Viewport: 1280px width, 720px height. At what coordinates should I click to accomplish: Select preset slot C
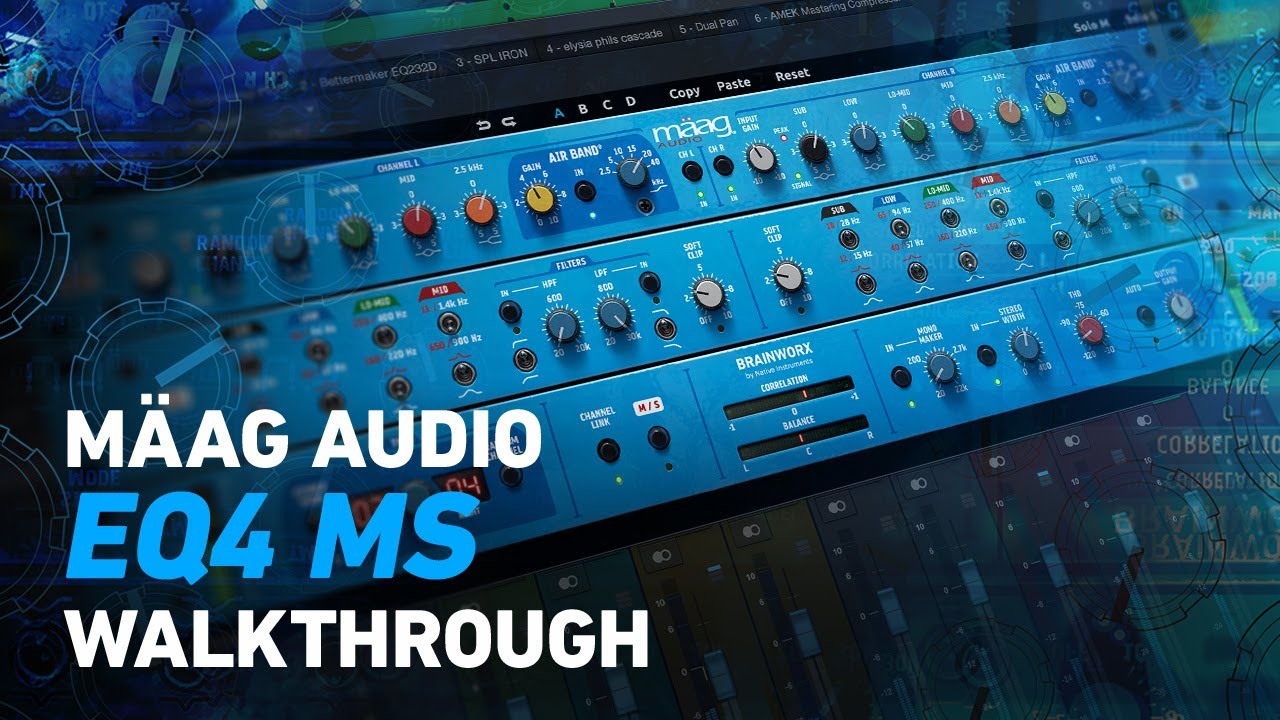click(607, 104)
